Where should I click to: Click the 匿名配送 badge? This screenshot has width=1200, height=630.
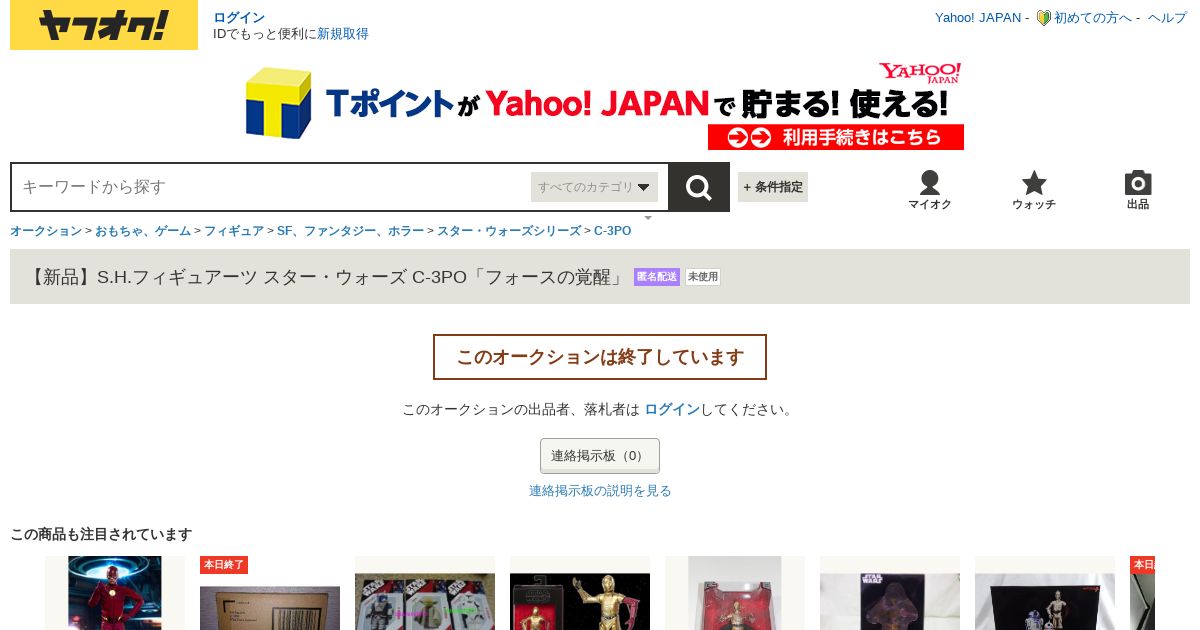pos(657,277)
